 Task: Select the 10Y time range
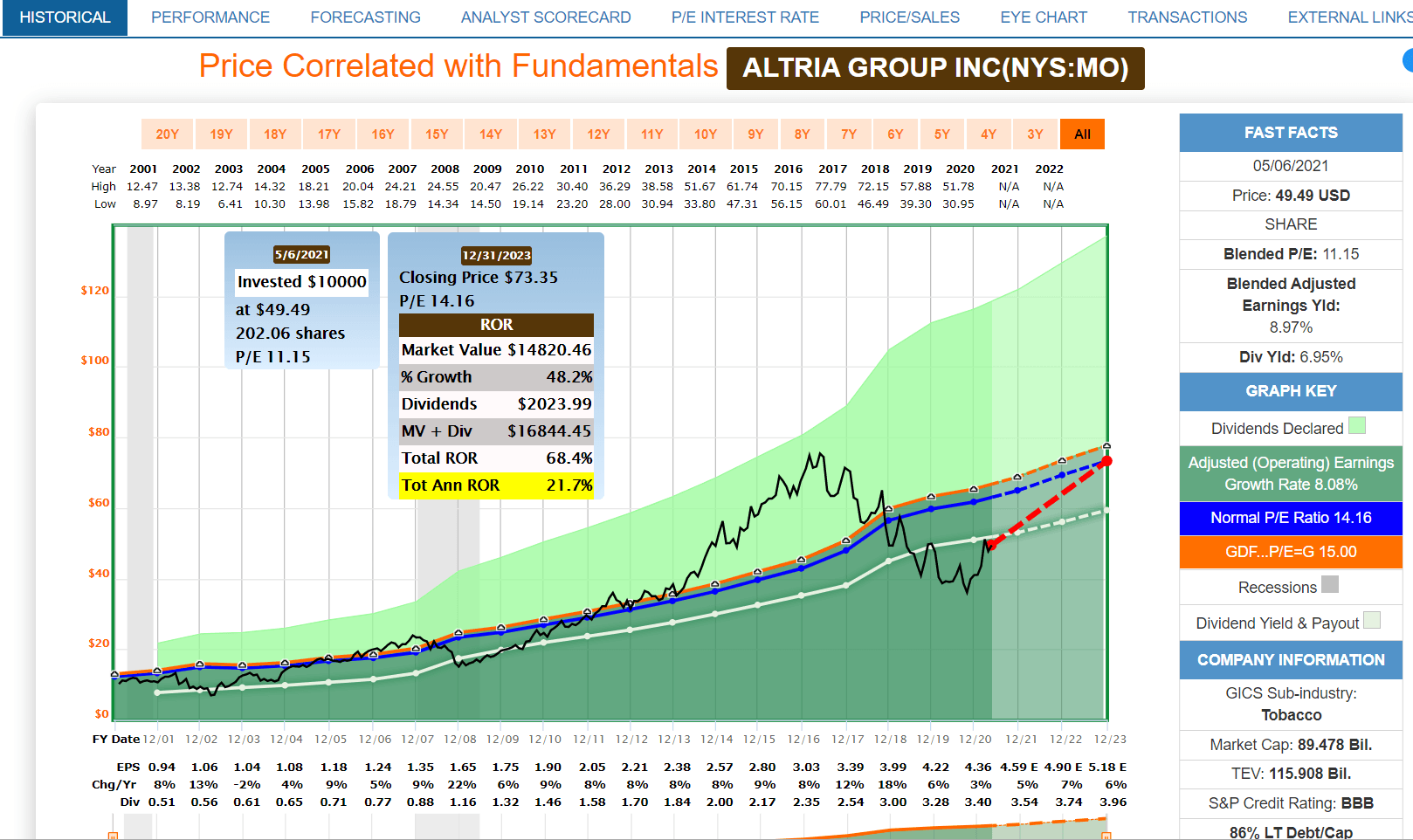[706, 134]
